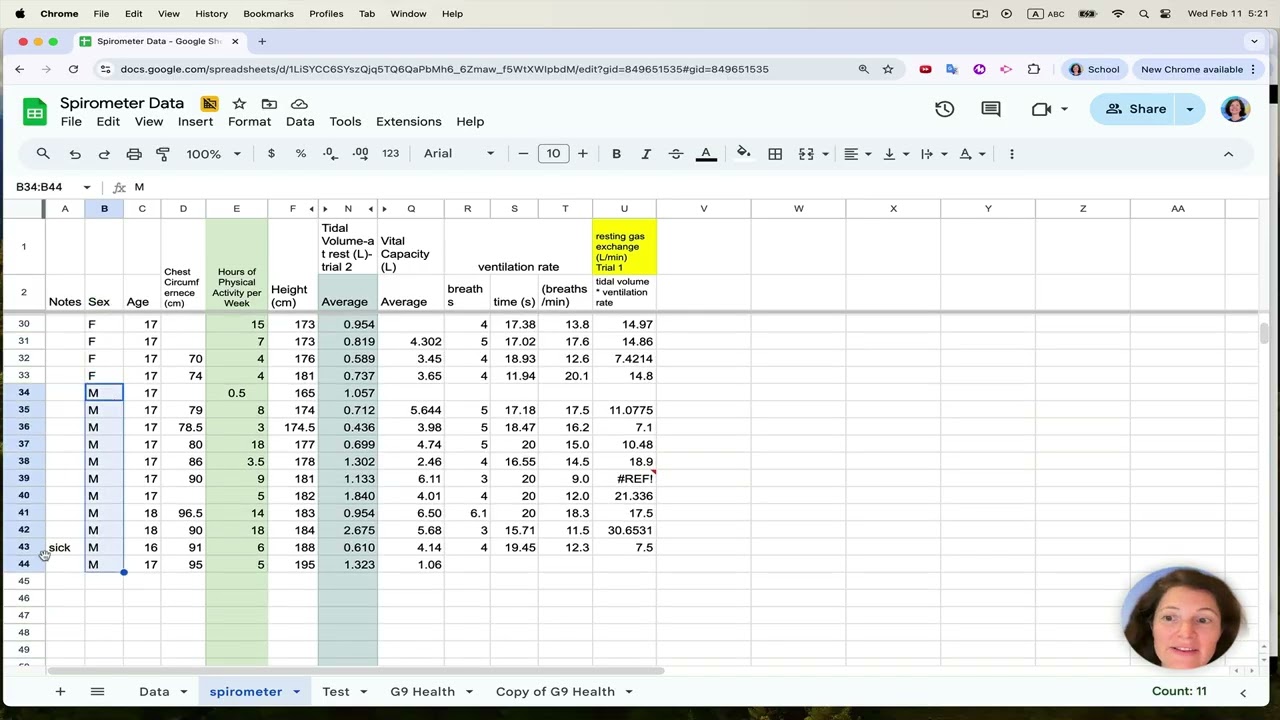
Task: Open the Arial font dropdown
Action: [459, 154]
